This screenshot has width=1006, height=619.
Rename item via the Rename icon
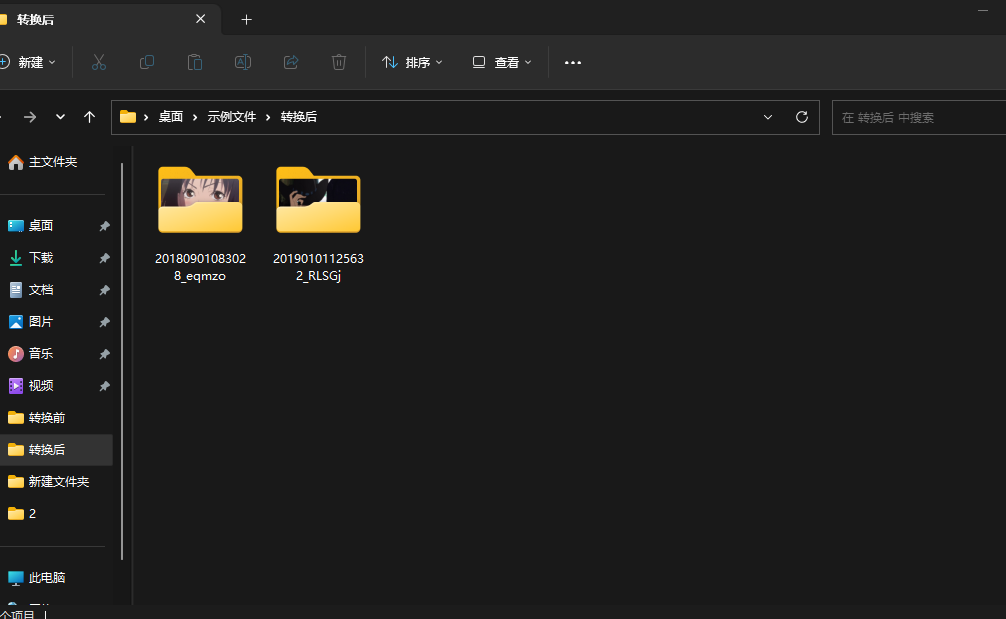coord(242,61)
